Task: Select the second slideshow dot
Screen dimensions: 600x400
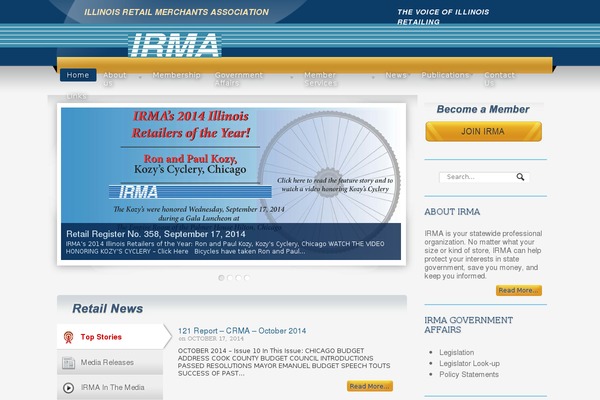Action: (x=230, y=278)
